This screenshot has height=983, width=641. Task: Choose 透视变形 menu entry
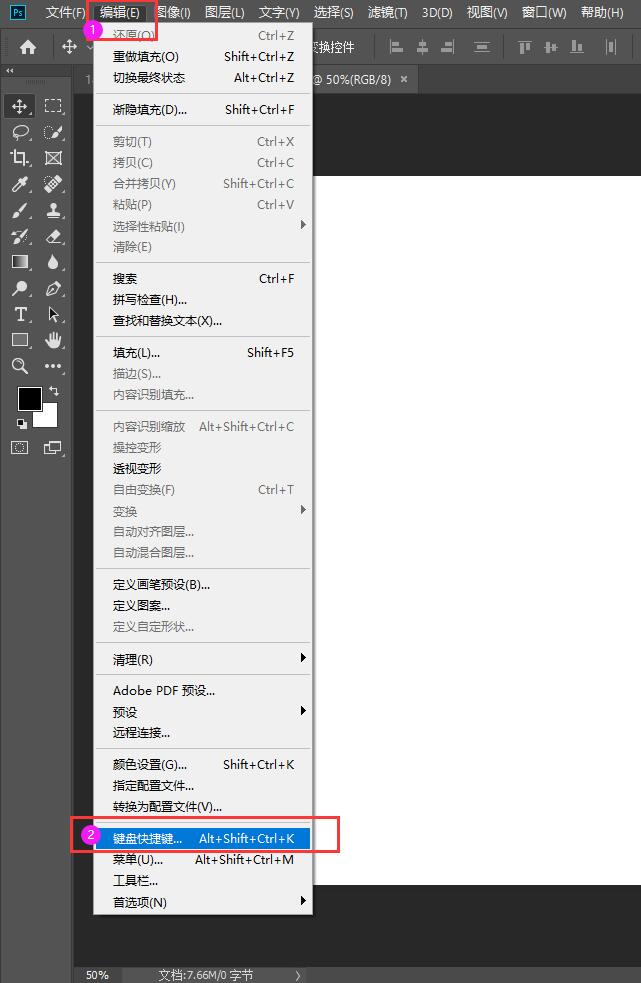202,468
